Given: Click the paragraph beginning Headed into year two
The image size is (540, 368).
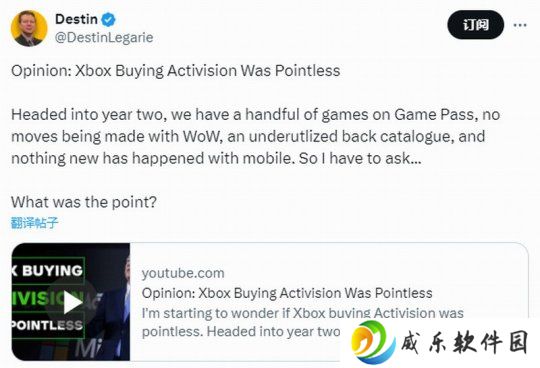Looking at the screenshot, I should [256, 136].
